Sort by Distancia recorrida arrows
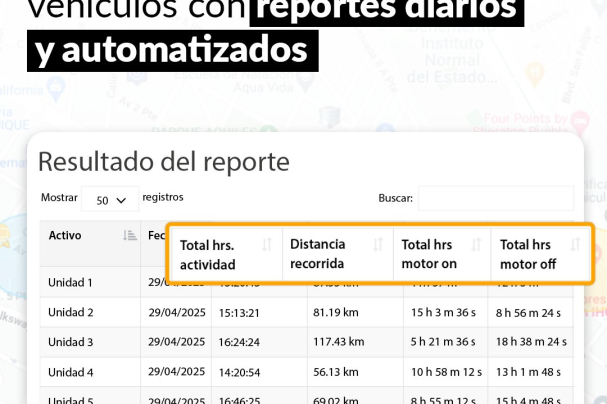This screenshot has height=404, width=607. point(378,245)
